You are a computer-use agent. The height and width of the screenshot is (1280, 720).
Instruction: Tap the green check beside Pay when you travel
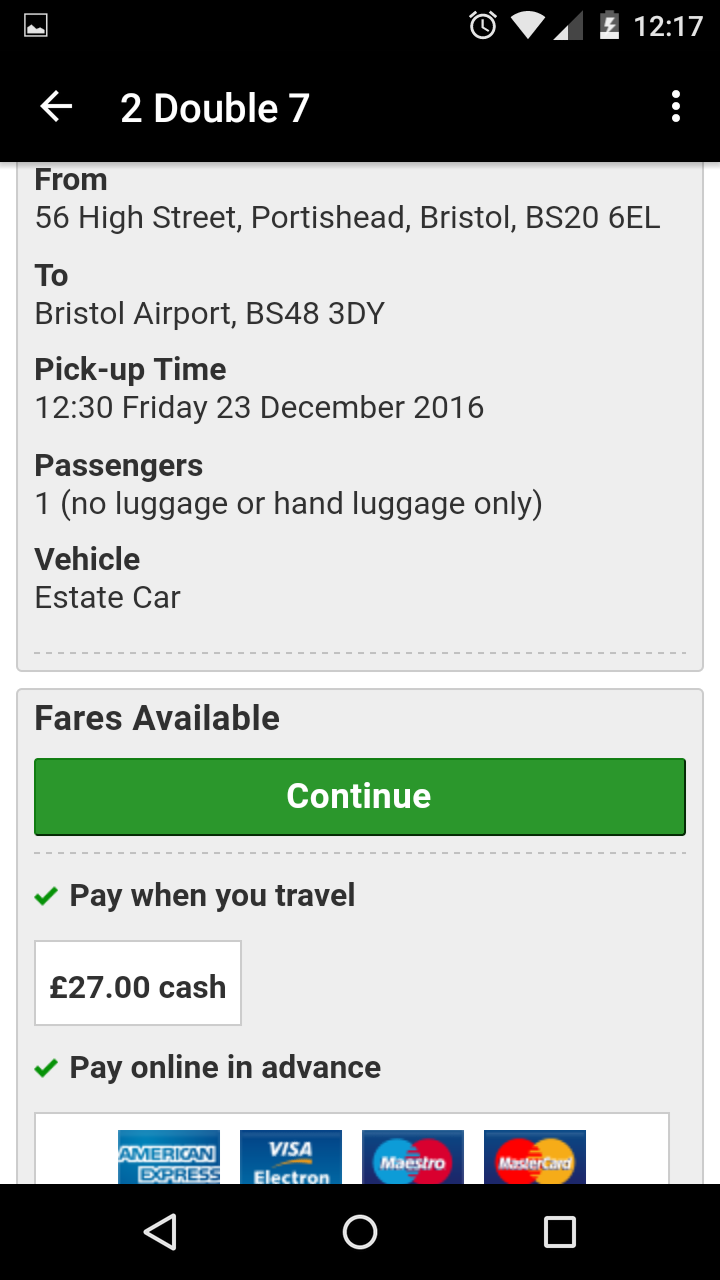46,896
